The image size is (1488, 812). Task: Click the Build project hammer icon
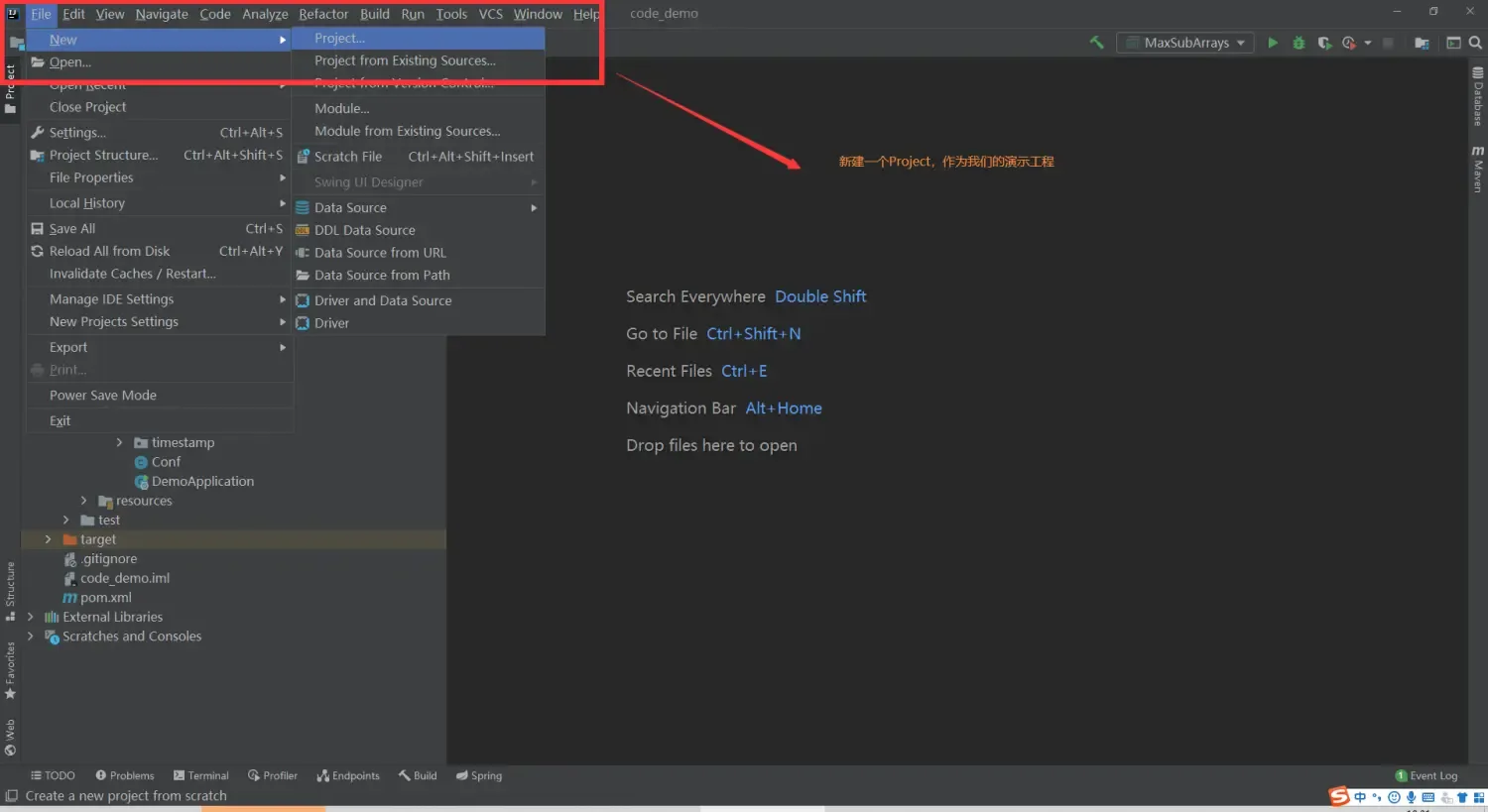coord(1096,43)
